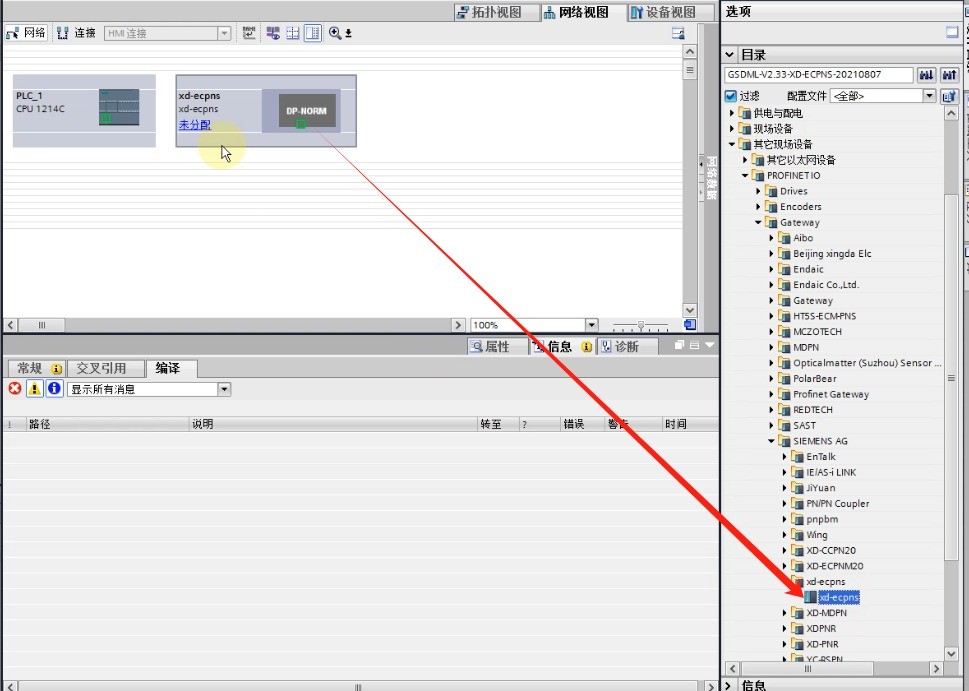This screenshot has width=969, height=691.
Task: Toggle the blue information messages filter
Action: coord(54,389)
